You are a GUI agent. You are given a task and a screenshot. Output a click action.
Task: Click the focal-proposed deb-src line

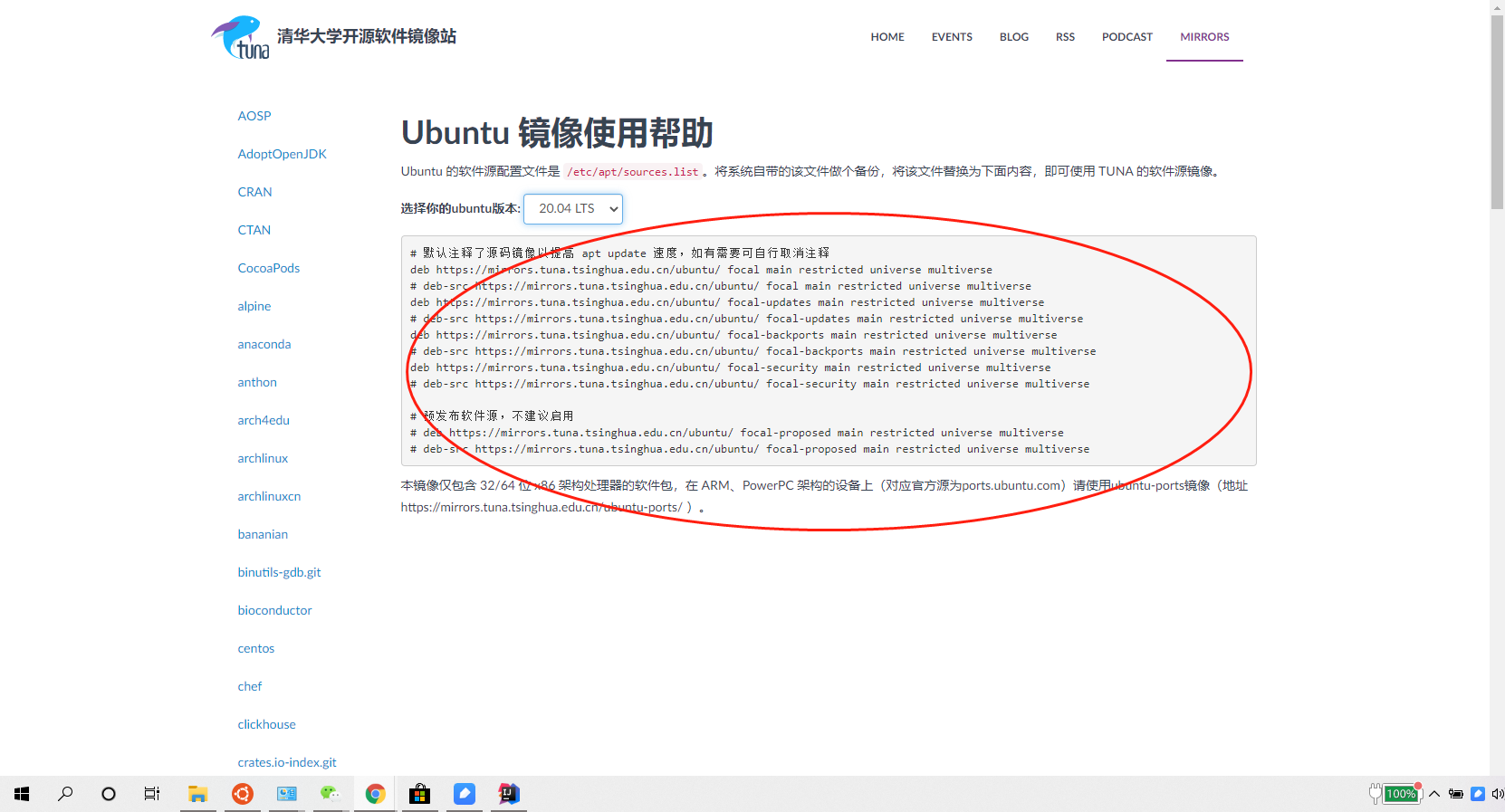pyautogui.click(x=750, y=449)
